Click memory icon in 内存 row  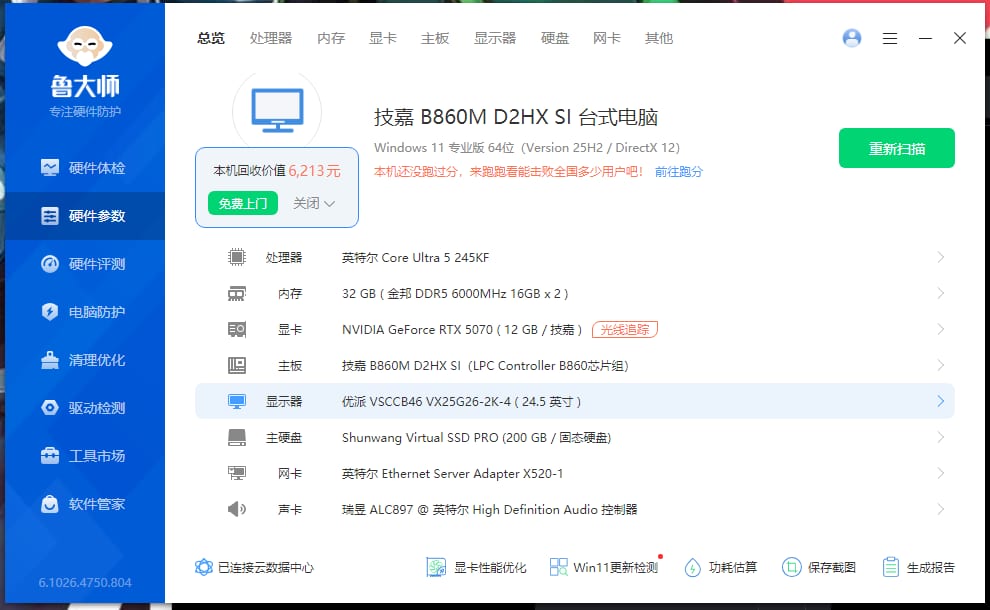tap(237, 294)
